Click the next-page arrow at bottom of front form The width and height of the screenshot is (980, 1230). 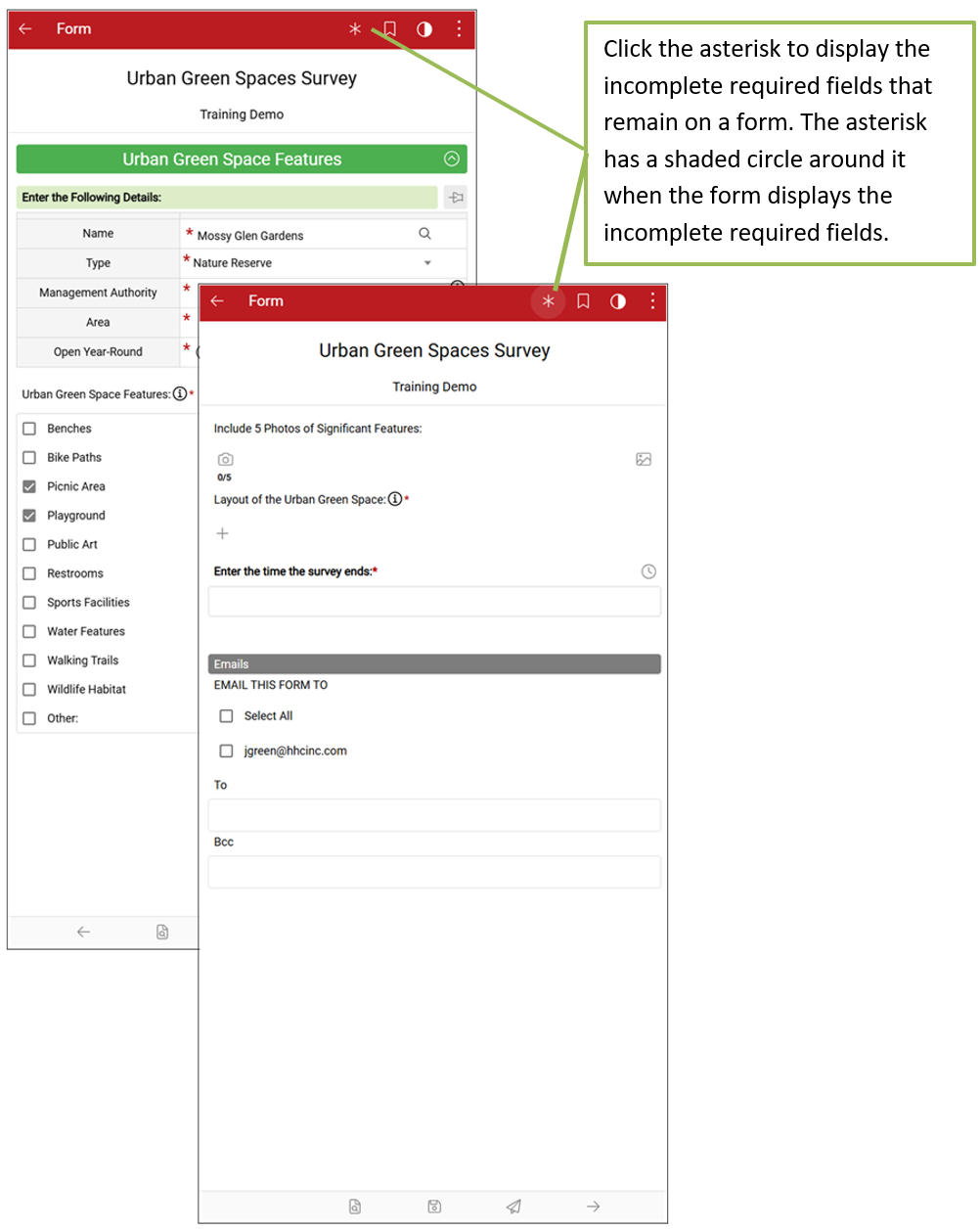pos(593,1207)
